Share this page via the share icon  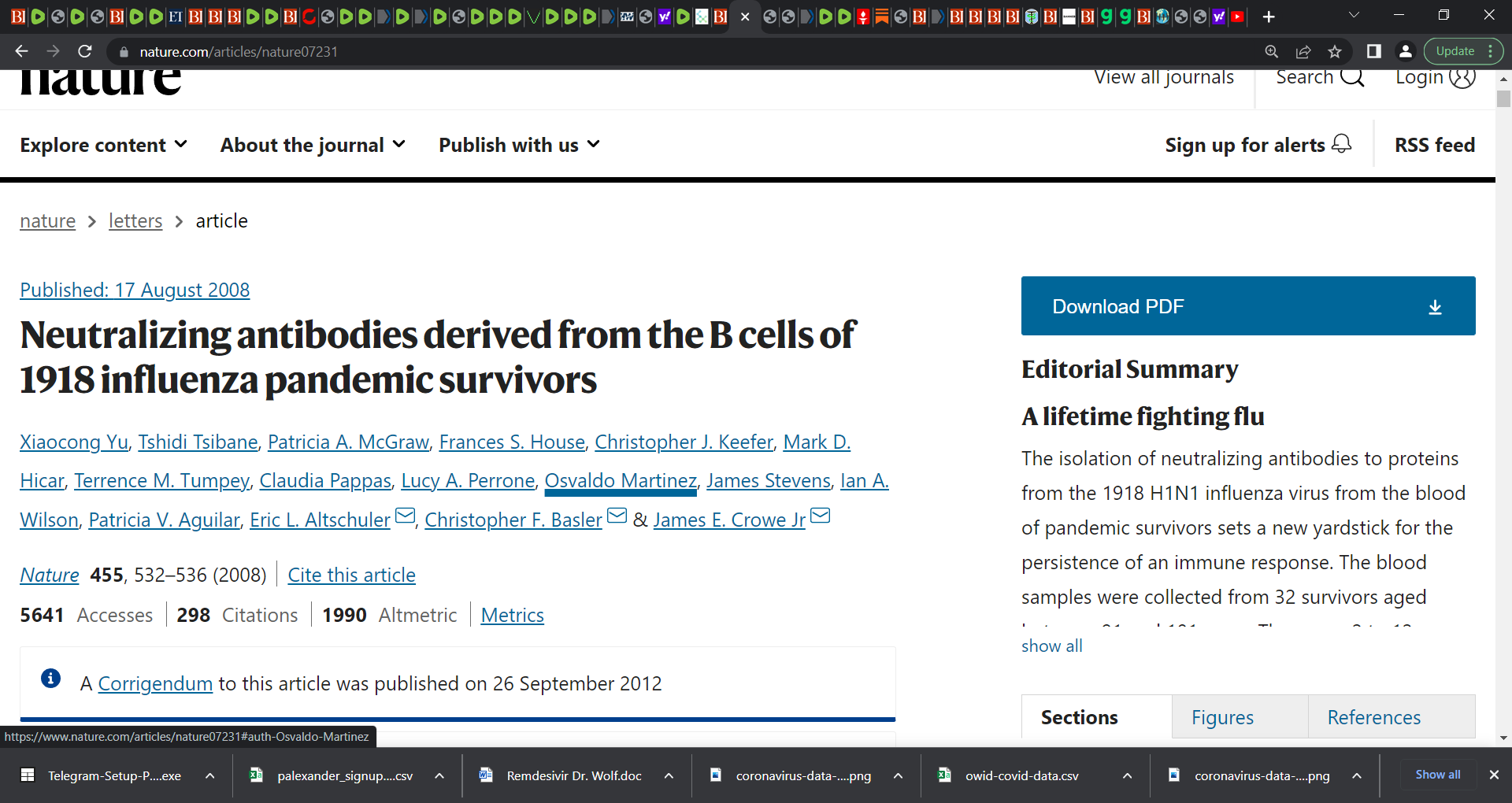tap(1303, 51)
